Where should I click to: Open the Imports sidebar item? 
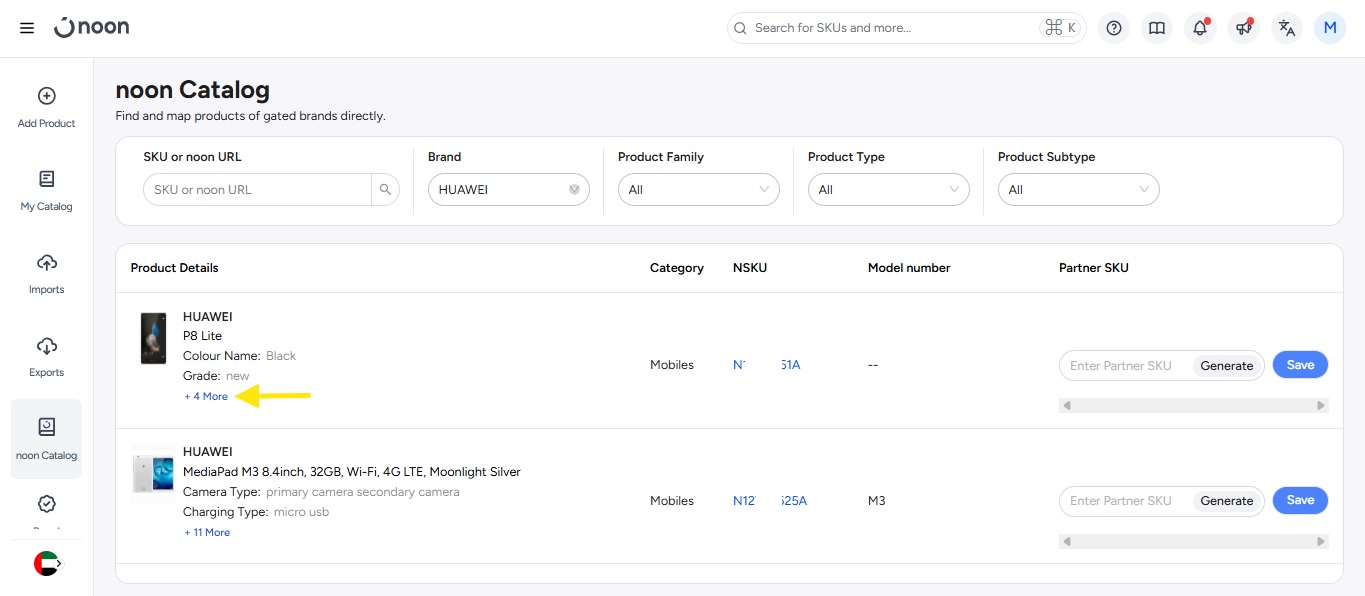point(47,274)
